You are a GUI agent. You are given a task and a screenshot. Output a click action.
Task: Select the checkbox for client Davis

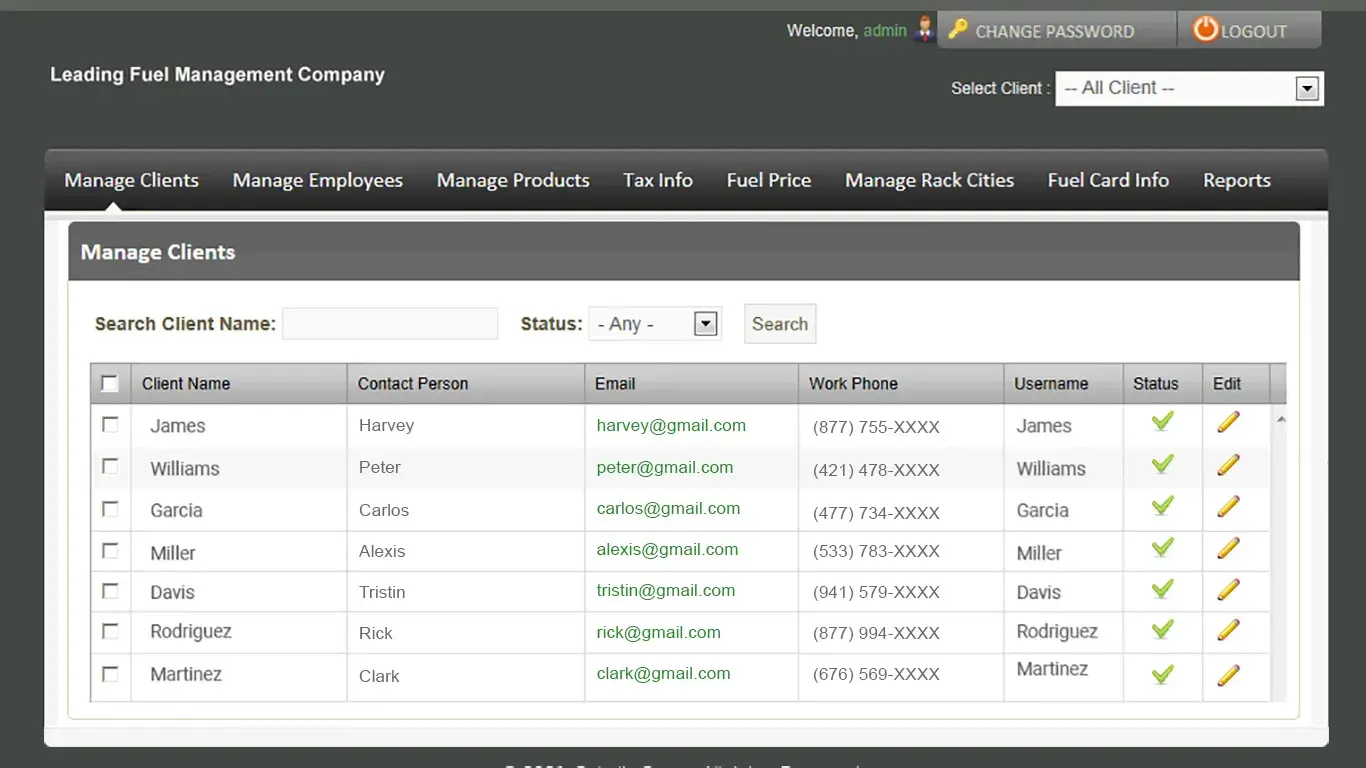click(110, 591)
